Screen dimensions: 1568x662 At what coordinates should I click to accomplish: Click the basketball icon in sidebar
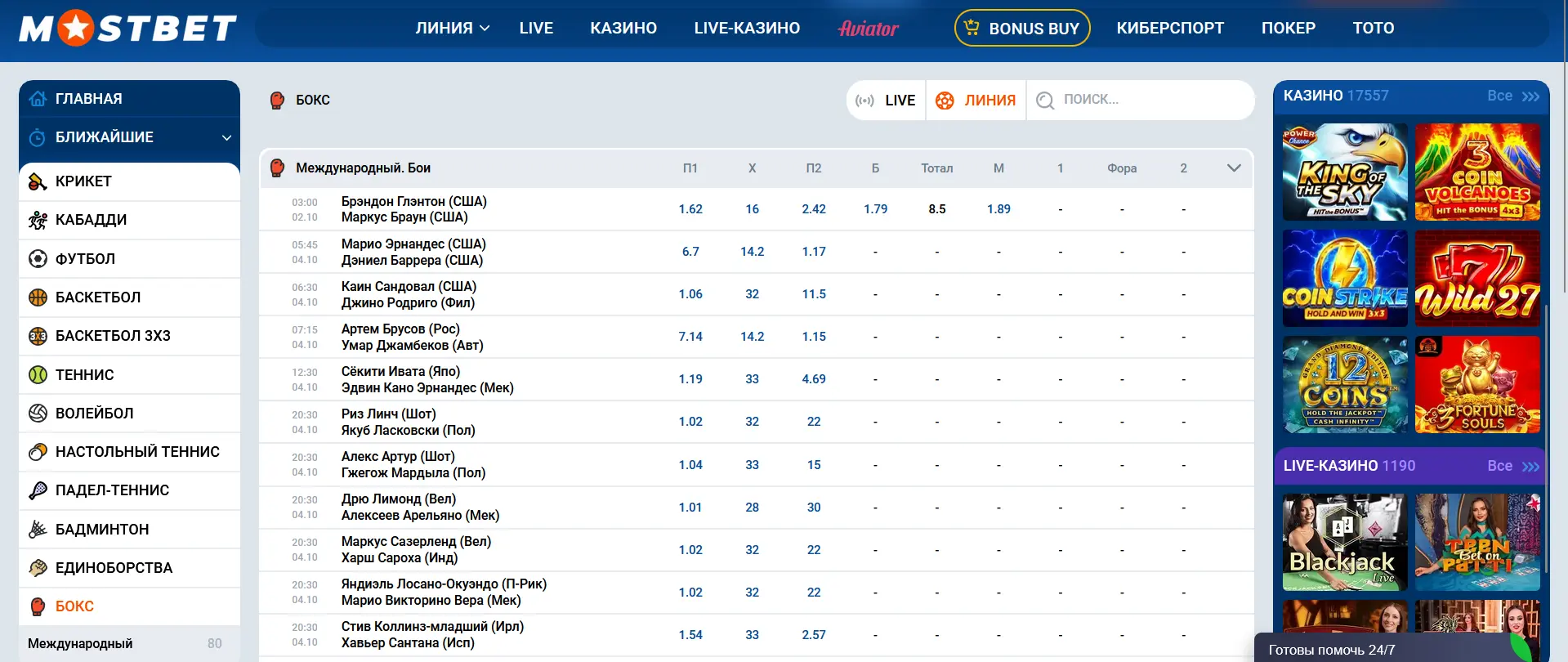click(x=38, y=297)
